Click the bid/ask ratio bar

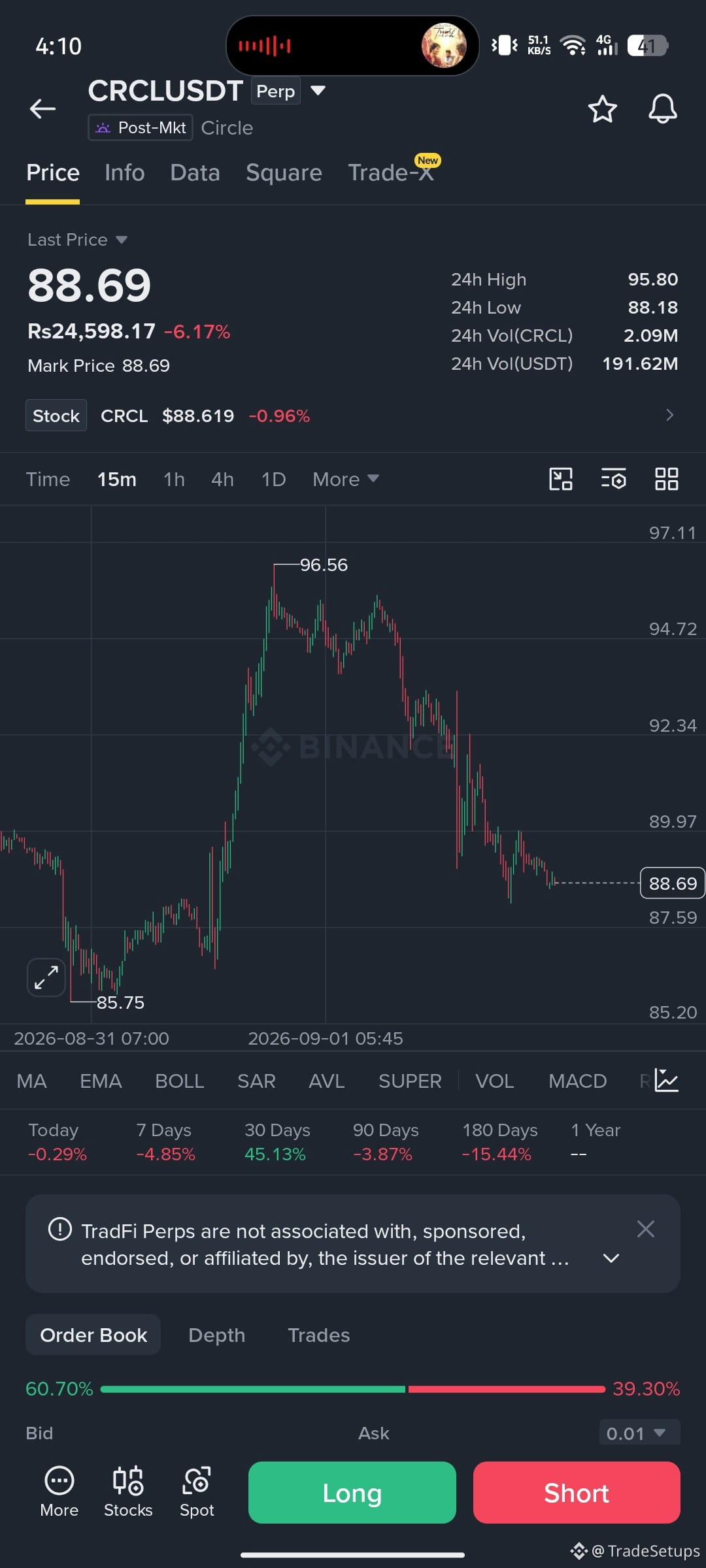click(353, 1389)
